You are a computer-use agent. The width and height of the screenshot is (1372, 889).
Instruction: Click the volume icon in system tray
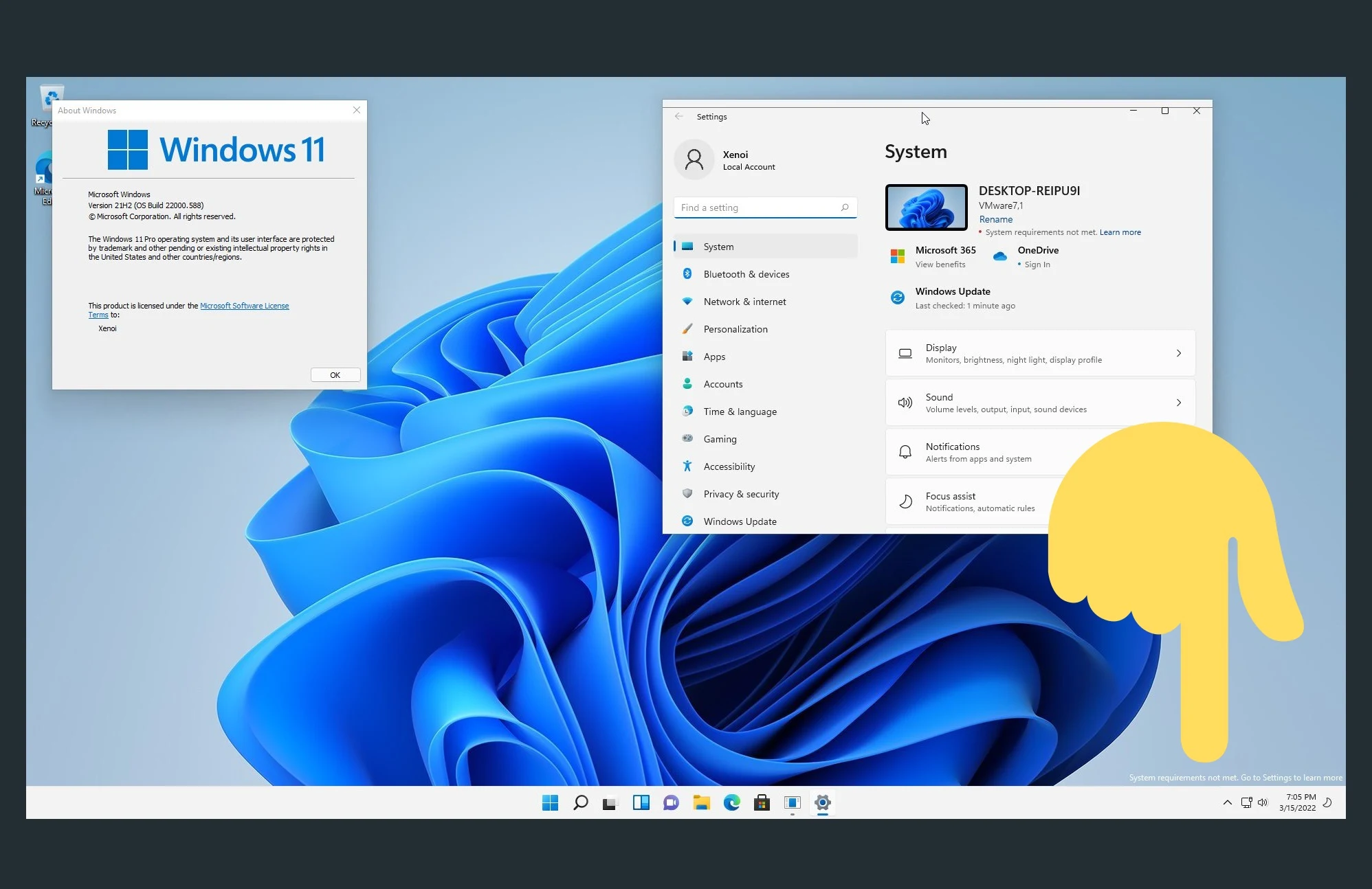1263,802
